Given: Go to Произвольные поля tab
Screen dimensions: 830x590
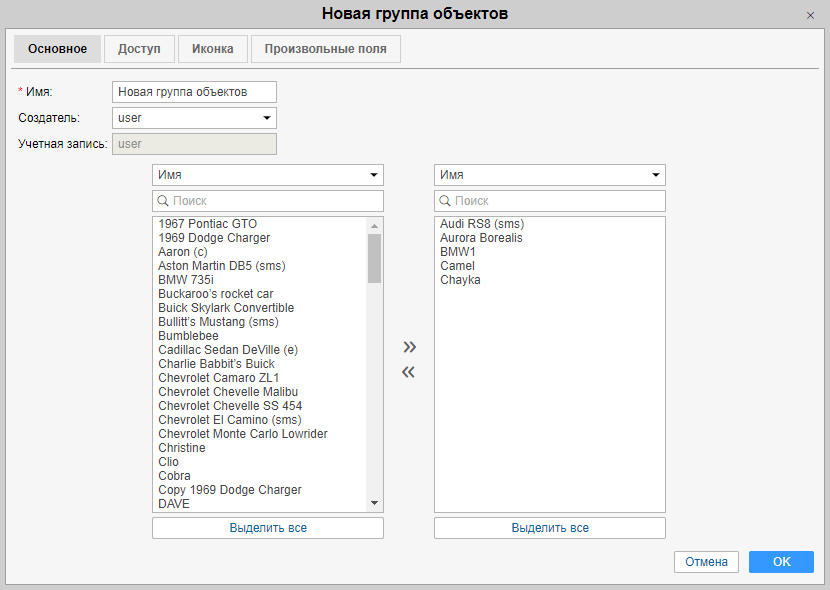Looking at the screenshot, I should pyautogui.click(x=325, y=49).
